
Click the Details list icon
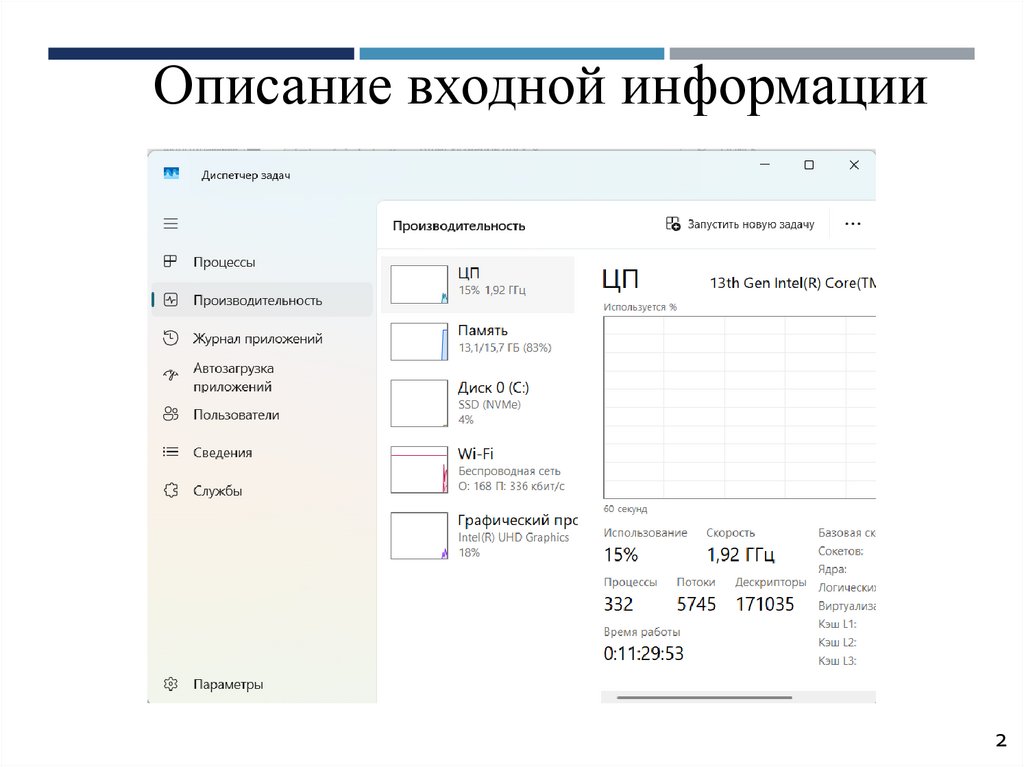coord(170,452)
